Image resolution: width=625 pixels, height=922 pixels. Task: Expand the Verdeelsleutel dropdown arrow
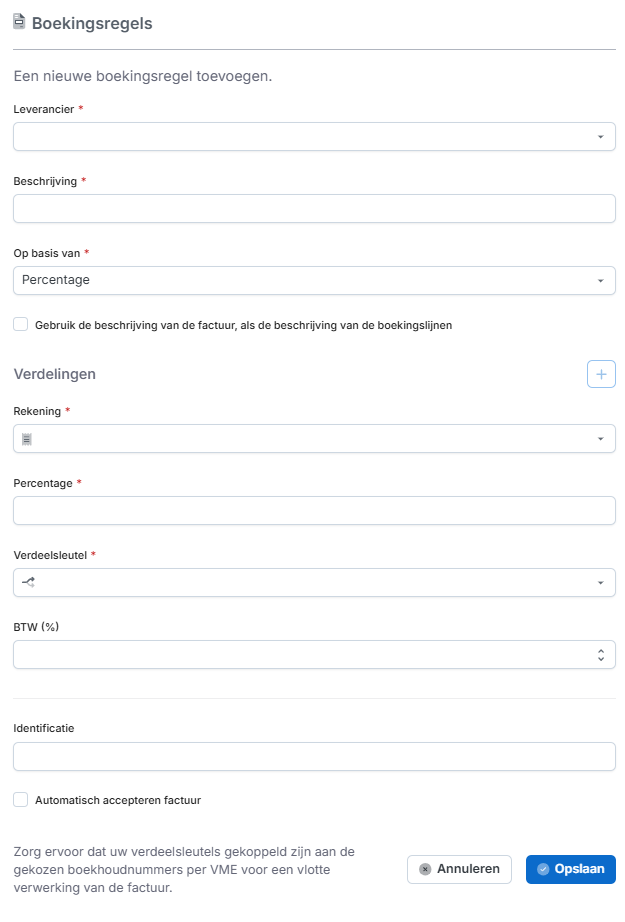coord(600,583)
